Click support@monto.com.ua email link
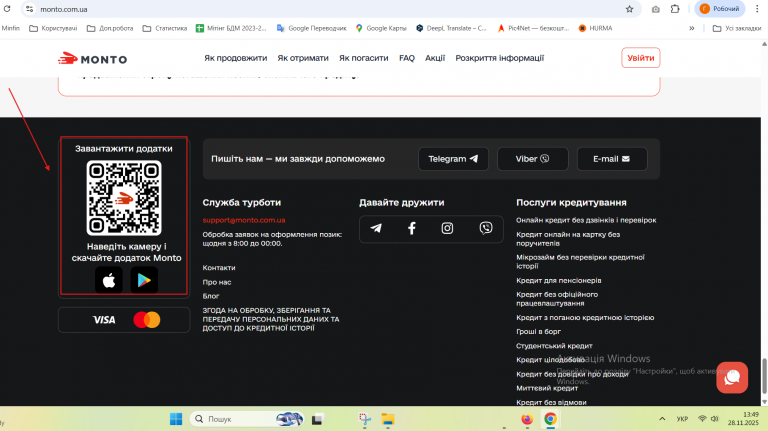Image resolution: width=768 pixels, height=431 pixels. 244,220
